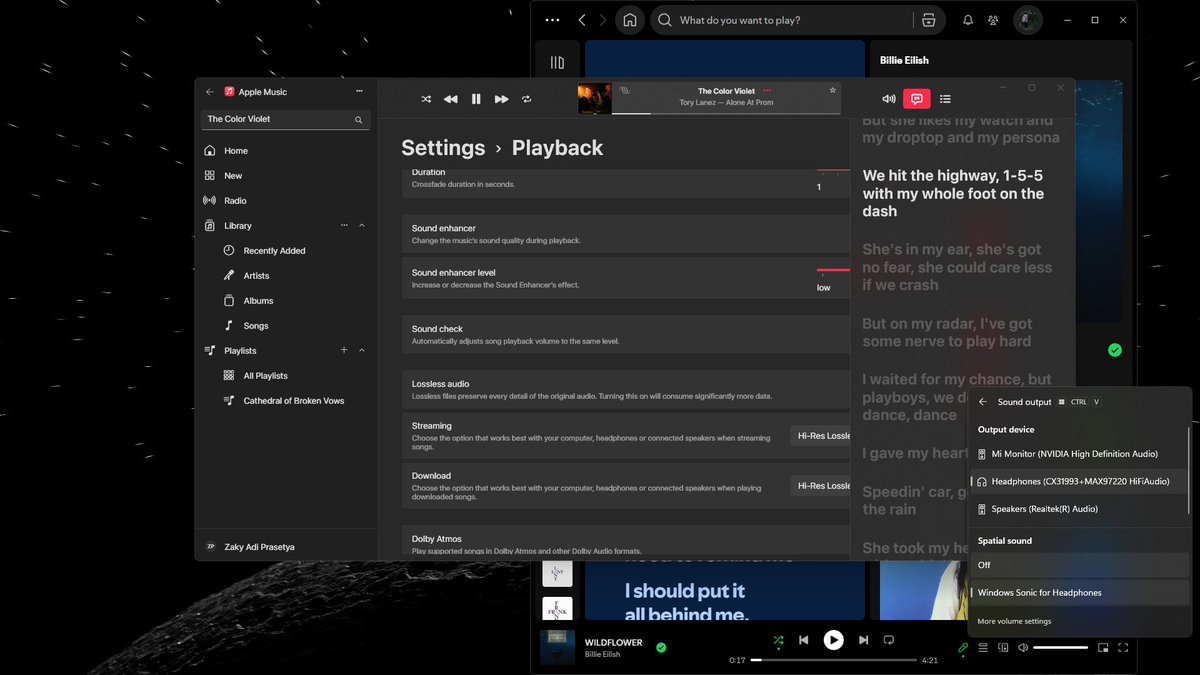This screenshot has height=675, width=1200.
Task: Toggle Spotify shuffle button
Action: tap(778, 640)
